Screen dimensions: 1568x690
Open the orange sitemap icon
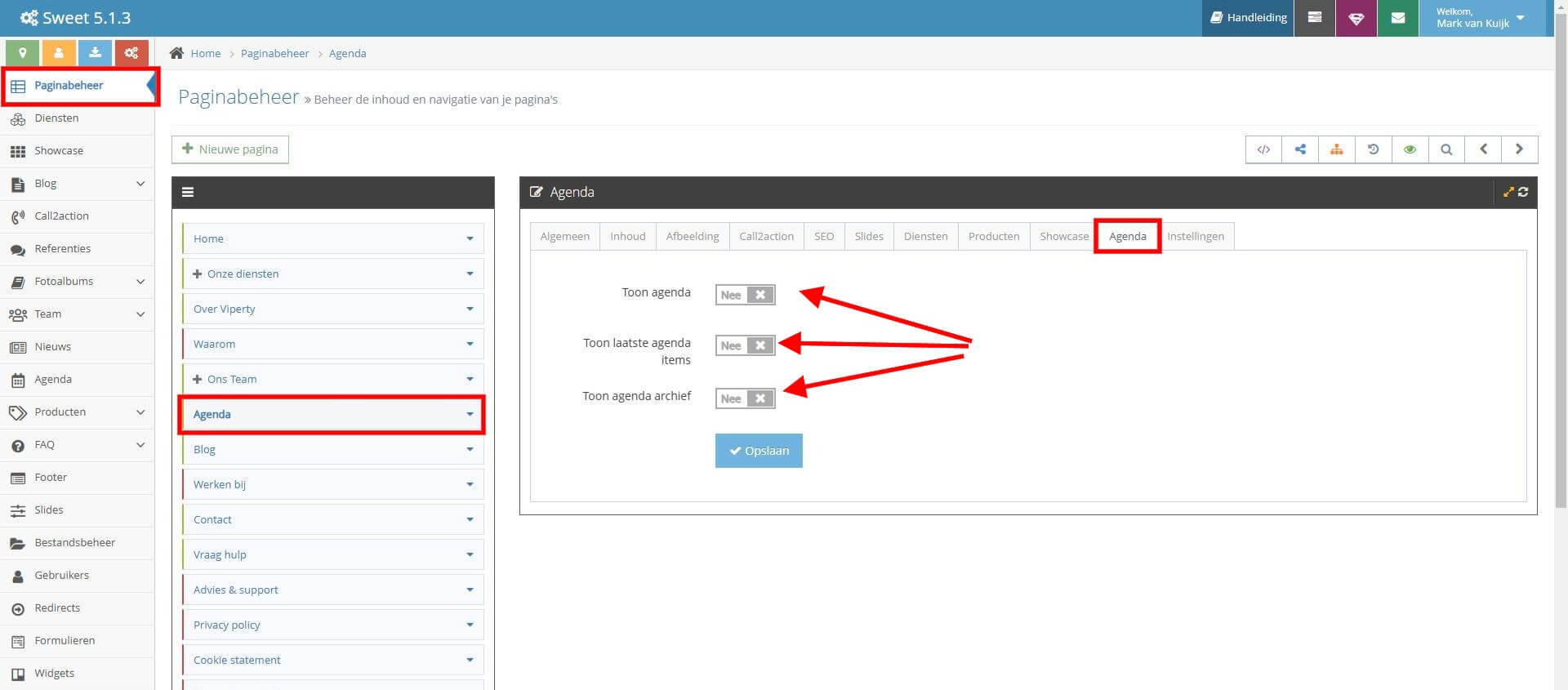point(1336,149)
